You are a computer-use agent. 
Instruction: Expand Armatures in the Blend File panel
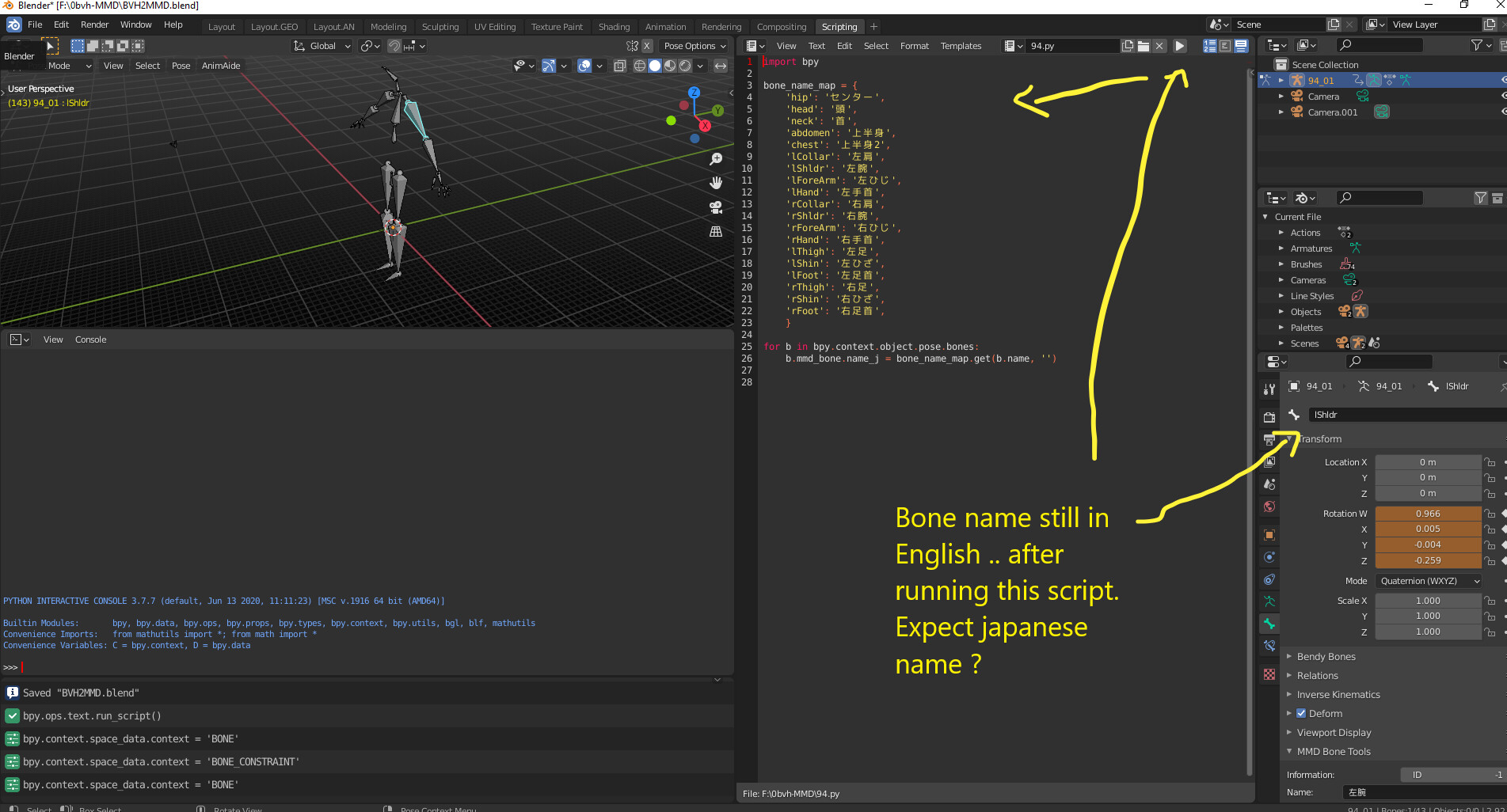1281,248
